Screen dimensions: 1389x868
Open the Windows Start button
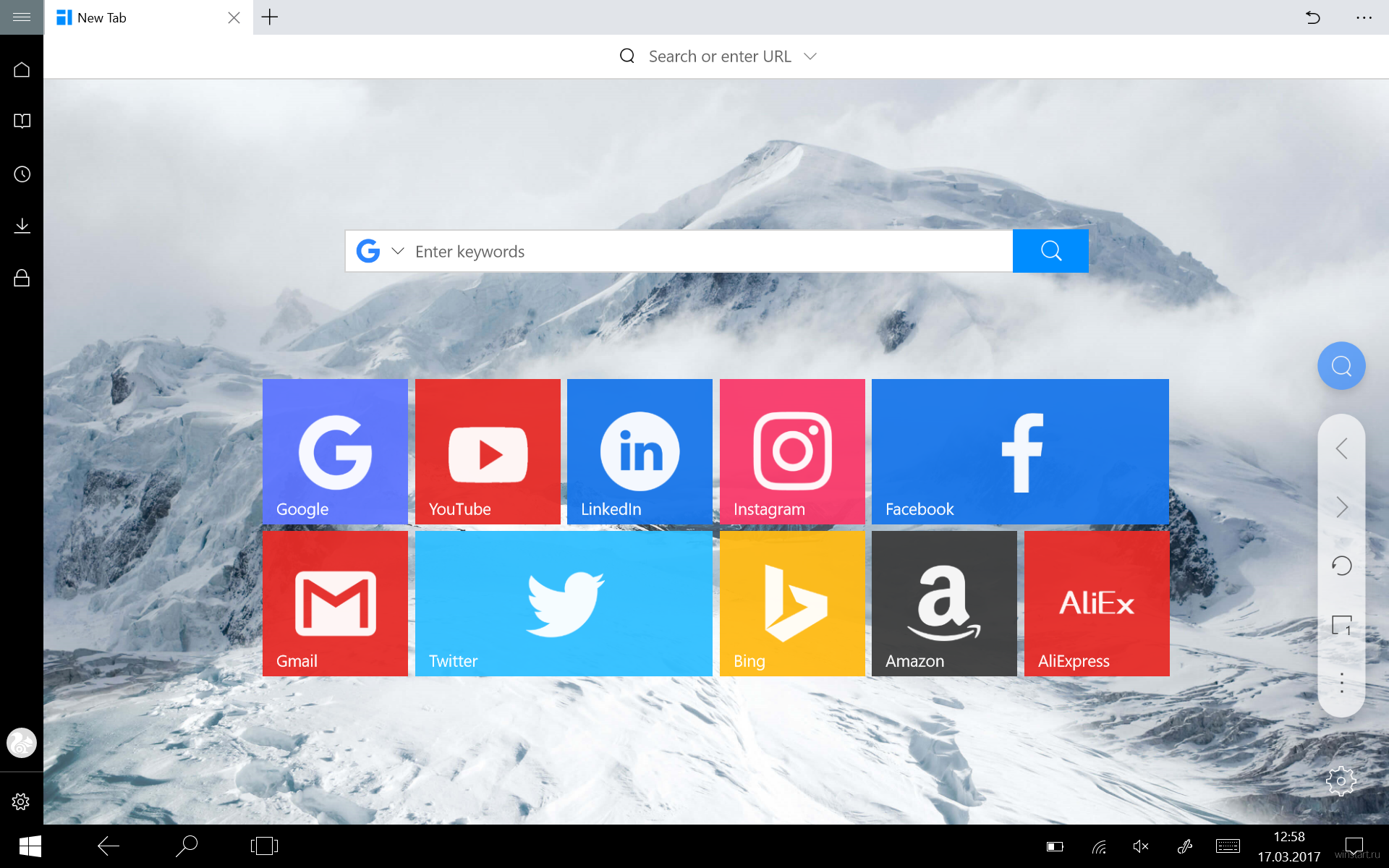tap(30, 846)
